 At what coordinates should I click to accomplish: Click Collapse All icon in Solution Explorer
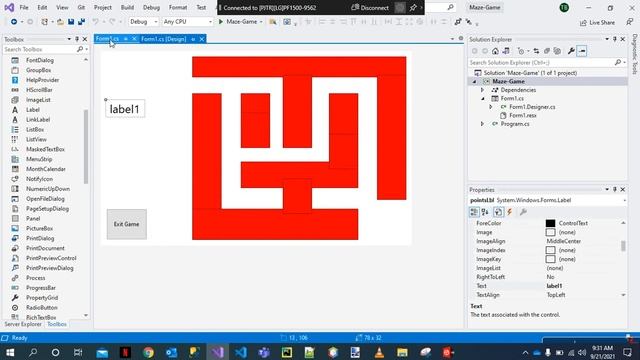[547, 51]
